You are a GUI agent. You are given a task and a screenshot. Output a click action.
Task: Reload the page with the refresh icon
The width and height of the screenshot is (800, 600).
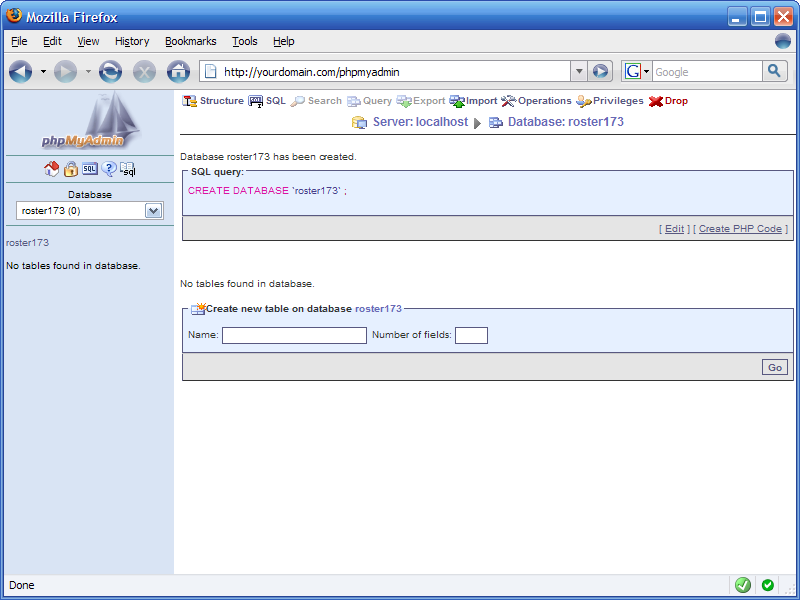pyautogui.click(x=110, y=72)
